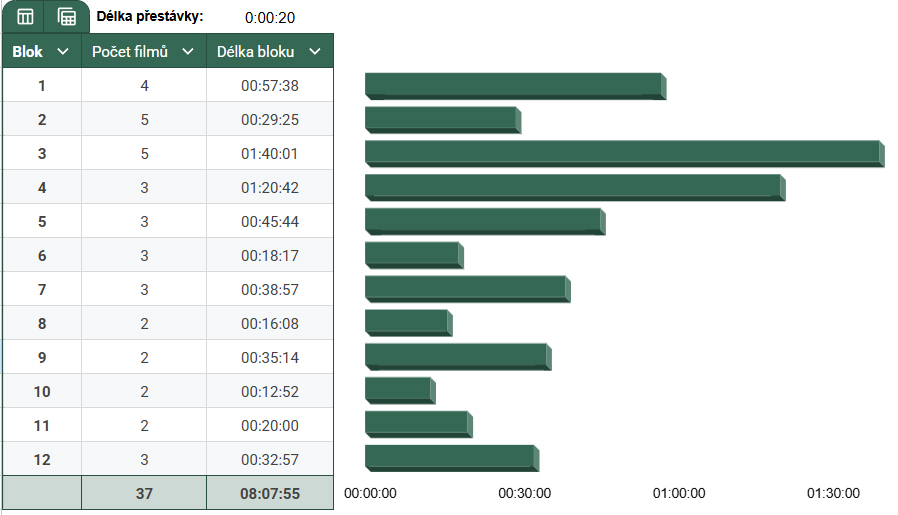
Task: Click the duration cell 01:40:01
Action: pos(270,154)
